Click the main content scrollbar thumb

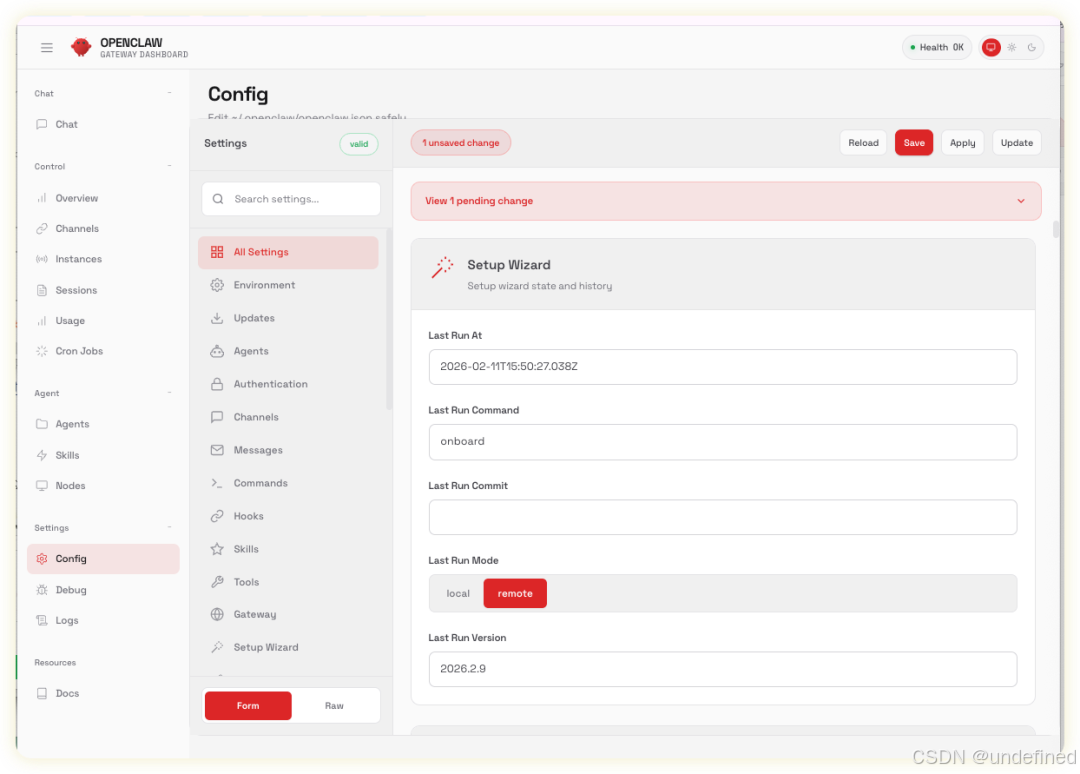click(x=1056, y=229)
